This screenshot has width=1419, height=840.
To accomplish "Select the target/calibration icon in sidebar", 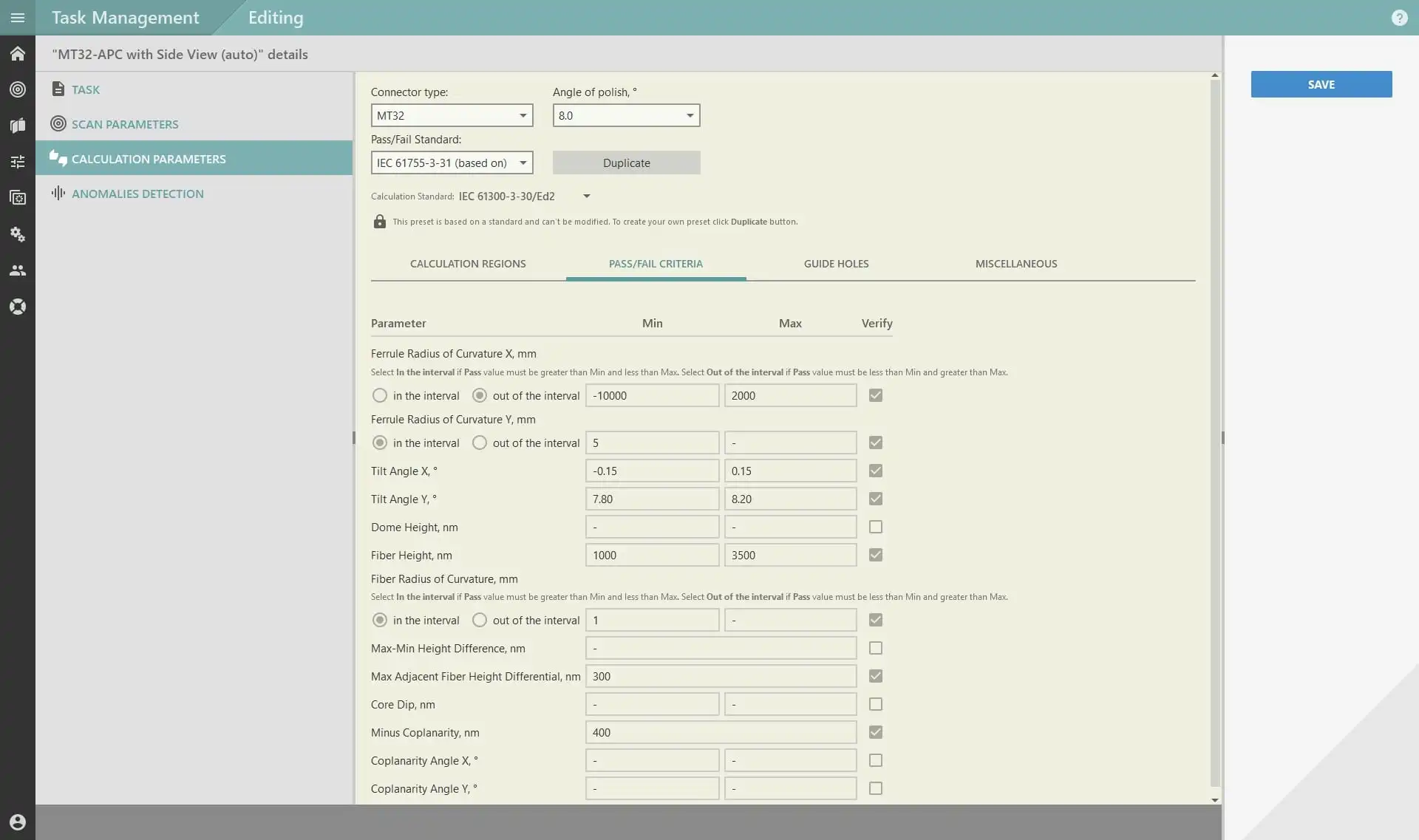I will tap(18, 89).
